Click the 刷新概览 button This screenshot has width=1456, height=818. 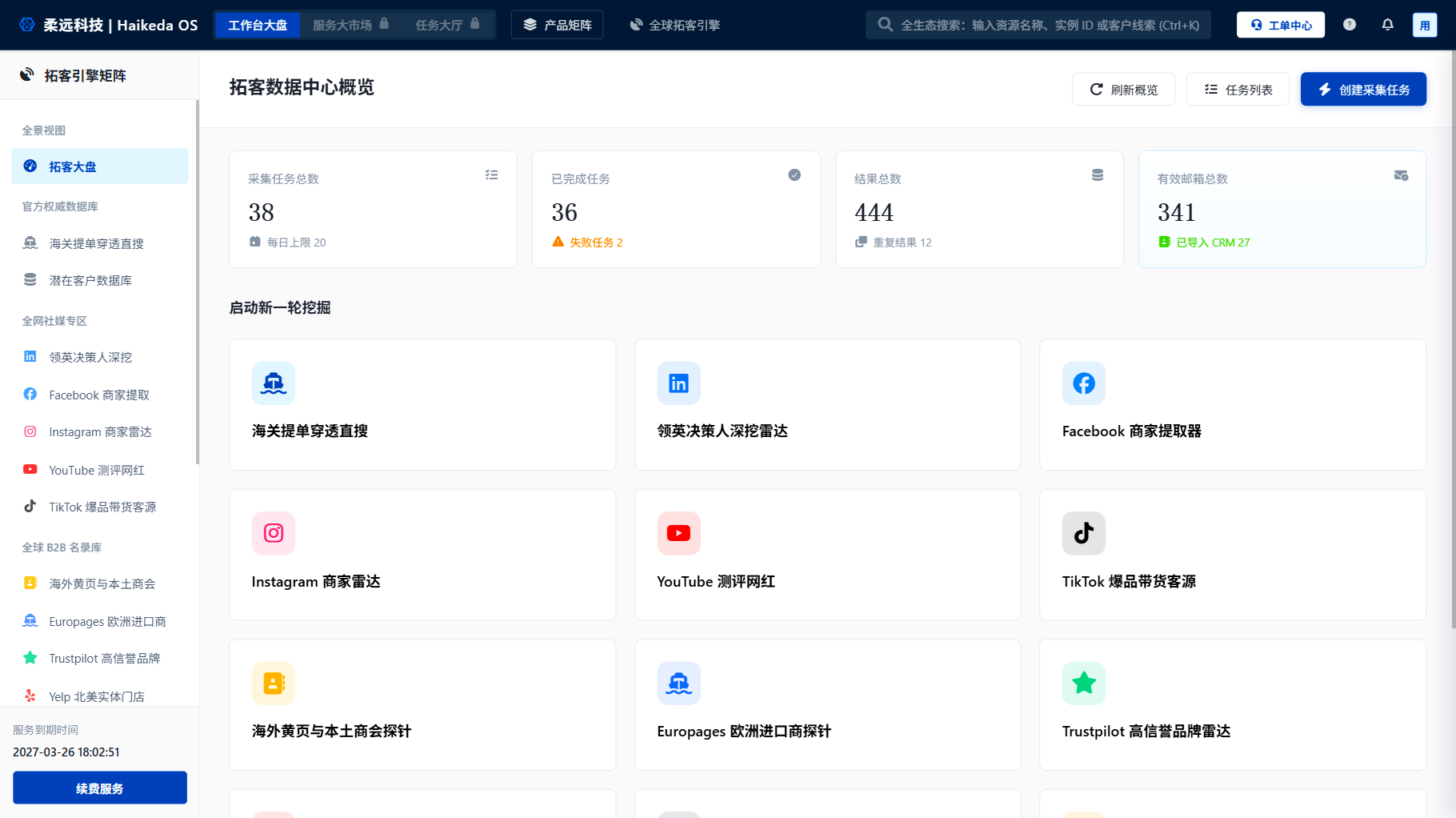pos(1124,89)
